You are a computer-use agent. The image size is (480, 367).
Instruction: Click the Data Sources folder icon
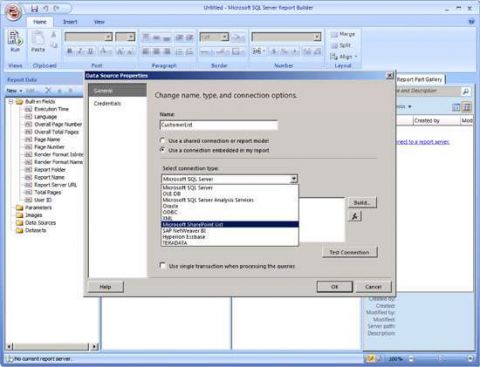20,223
